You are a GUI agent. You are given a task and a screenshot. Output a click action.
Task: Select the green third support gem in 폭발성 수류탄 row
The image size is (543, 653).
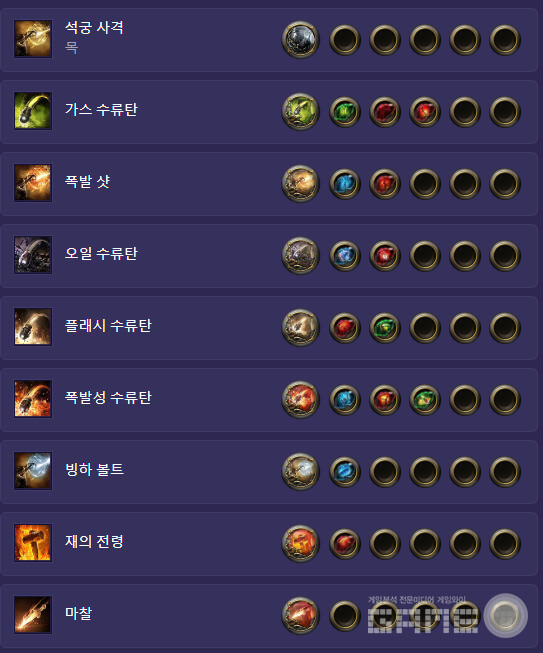coord(425,400)
